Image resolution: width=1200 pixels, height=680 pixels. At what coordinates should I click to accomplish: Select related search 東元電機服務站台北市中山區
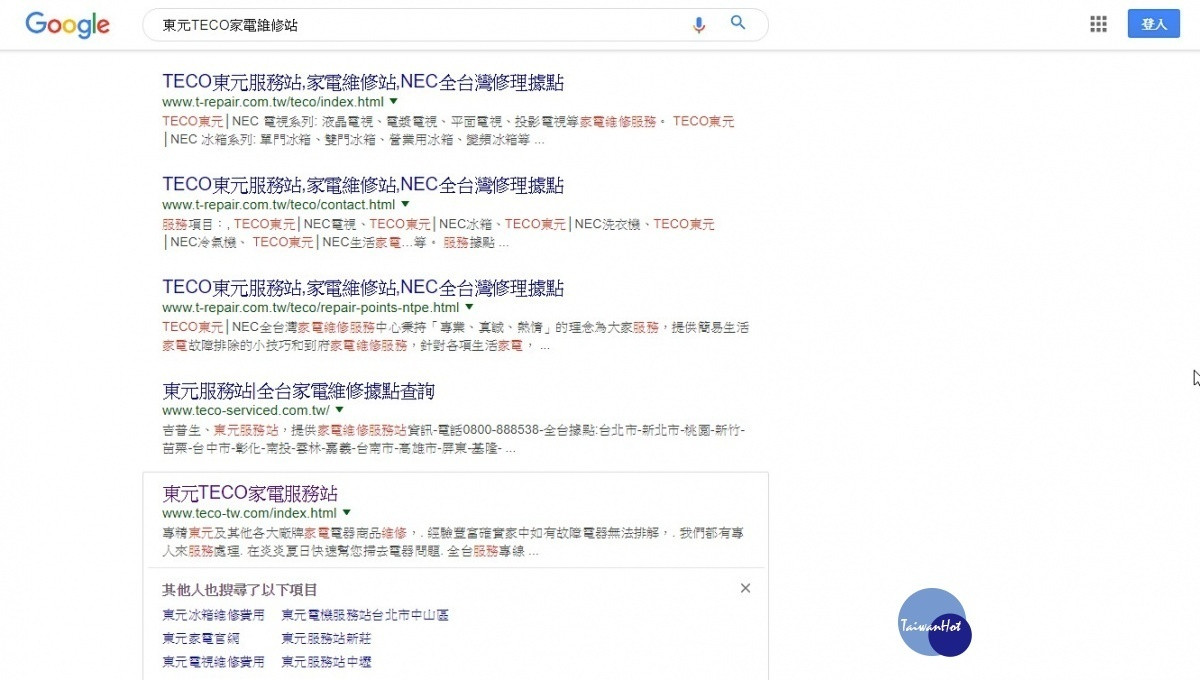pyautogui.click(x=365, y=615)
